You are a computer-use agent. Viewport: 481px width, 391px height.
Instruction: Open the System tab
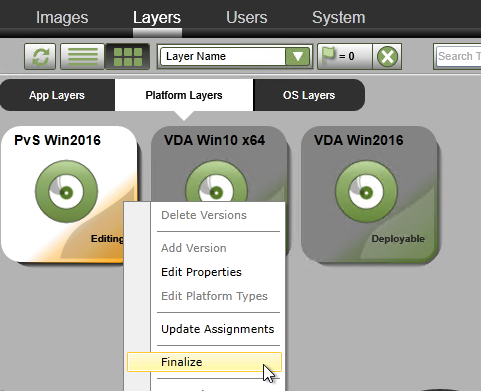click(x=338, y=18)
